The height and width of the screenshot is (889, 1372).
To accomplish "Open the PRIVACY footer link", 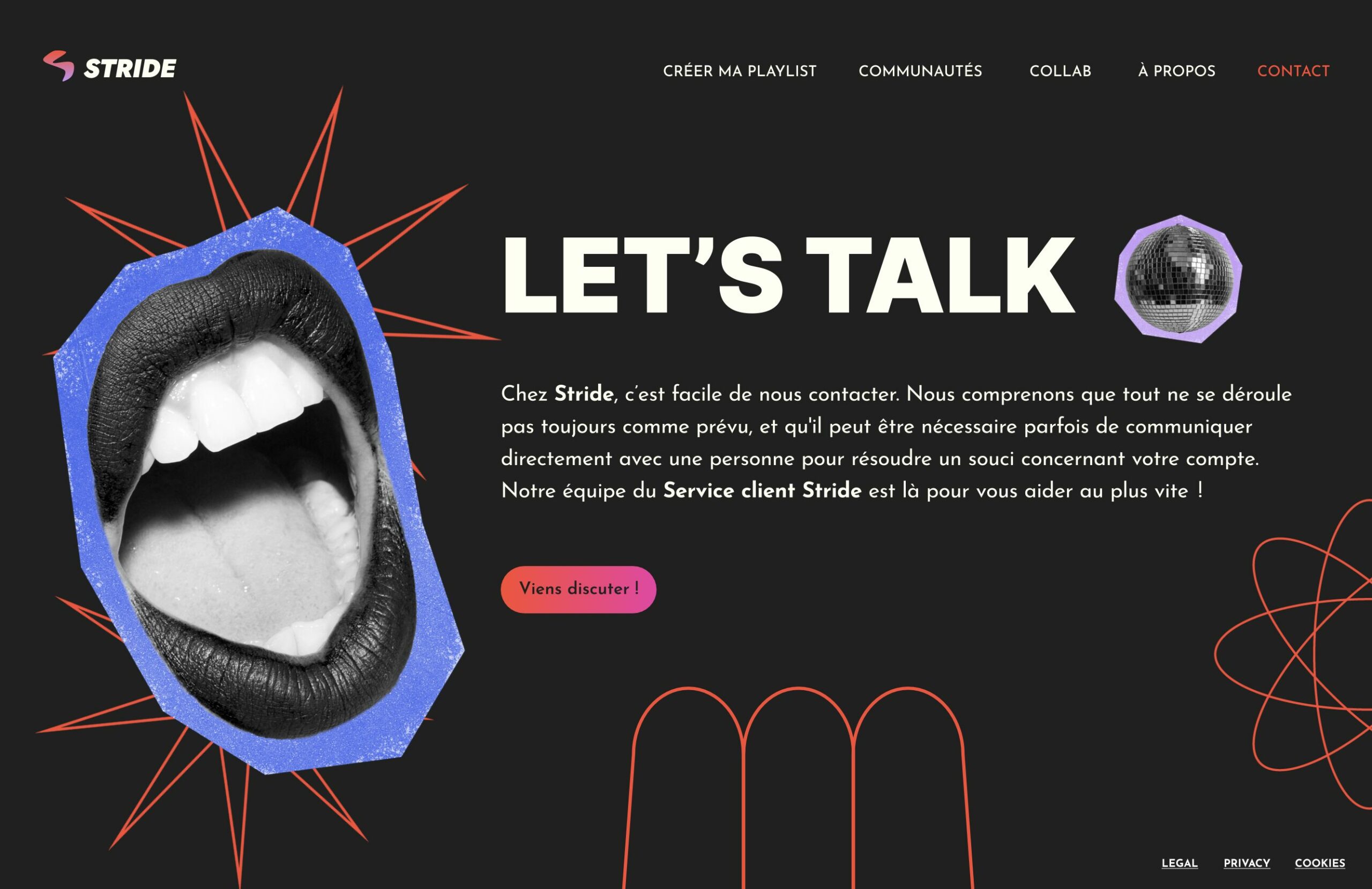I will [x=1247, y=863].
